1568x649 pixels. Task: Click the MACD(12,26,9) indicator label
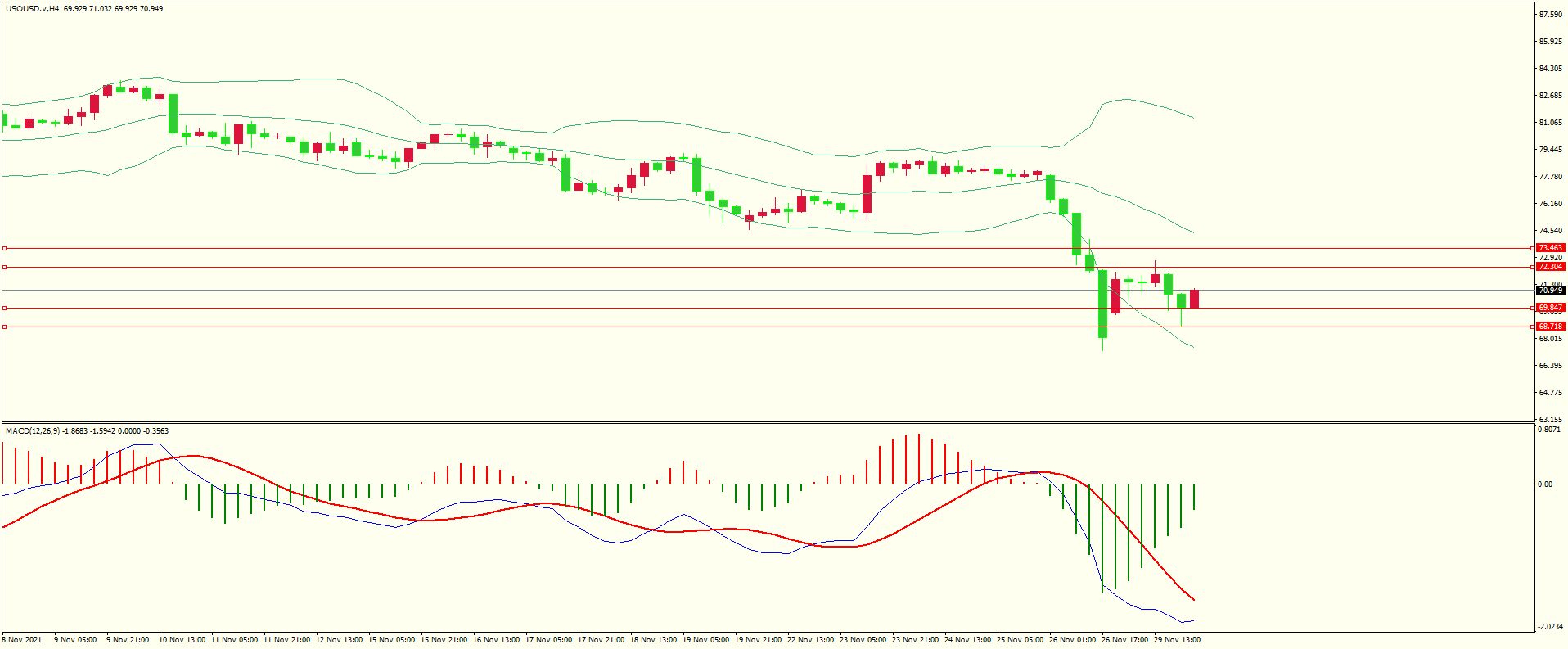[32, 431]
